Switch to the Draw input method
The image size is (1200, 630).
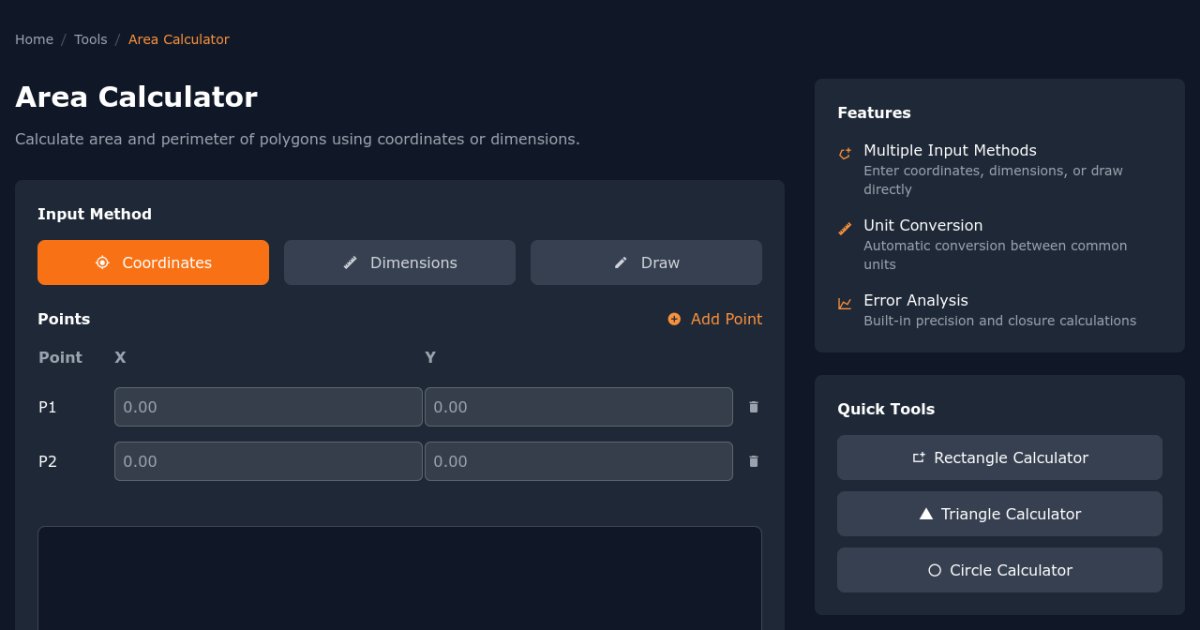tap(646, 262)
